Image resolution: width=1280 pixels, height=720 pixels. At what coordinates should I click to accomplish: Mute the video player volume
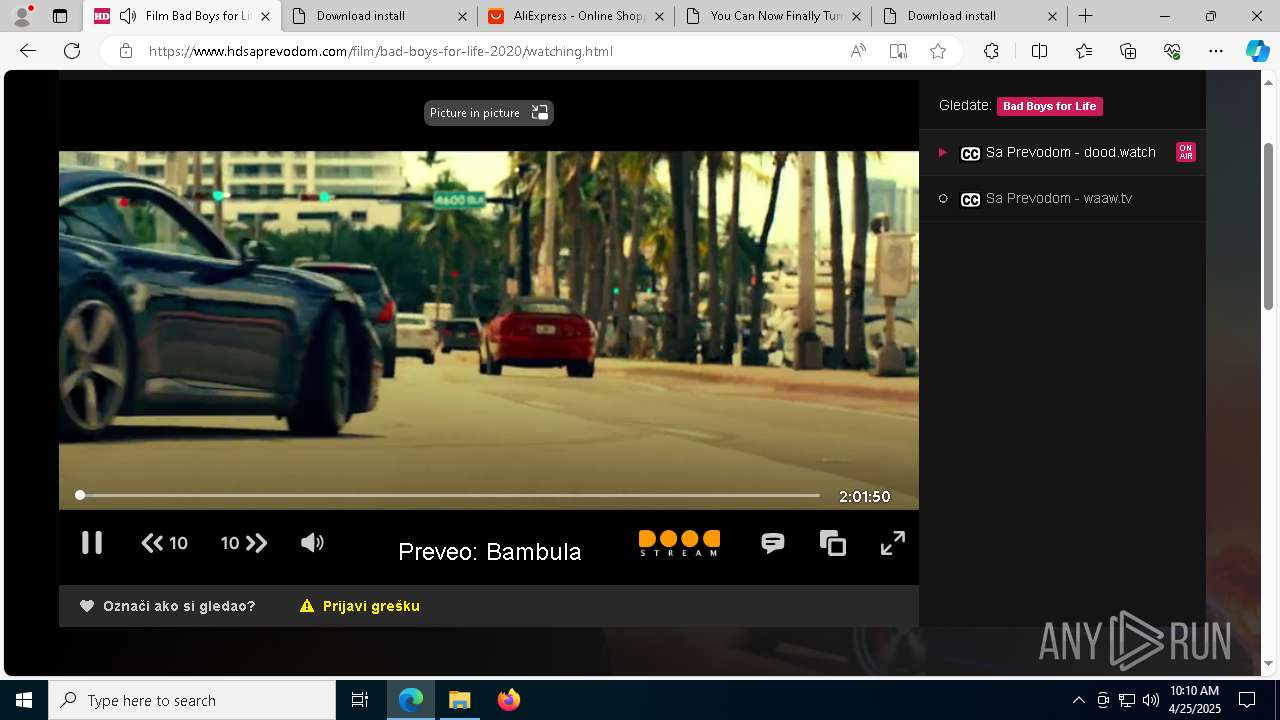[x=312, y=543]
